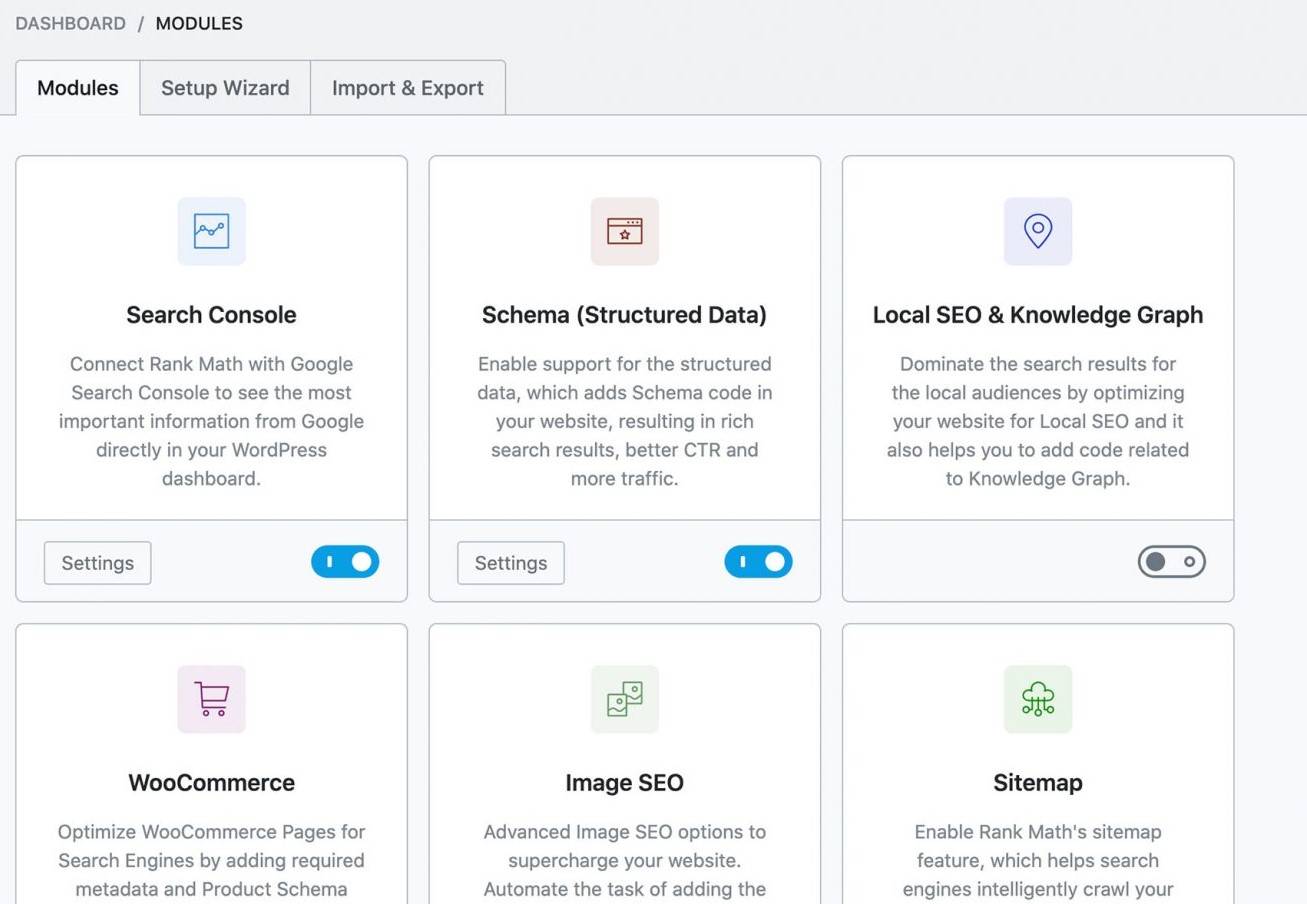This screenshot has height=904, width=1307.
Task: Open Settings for Search Console
Action: coord(97,563)
